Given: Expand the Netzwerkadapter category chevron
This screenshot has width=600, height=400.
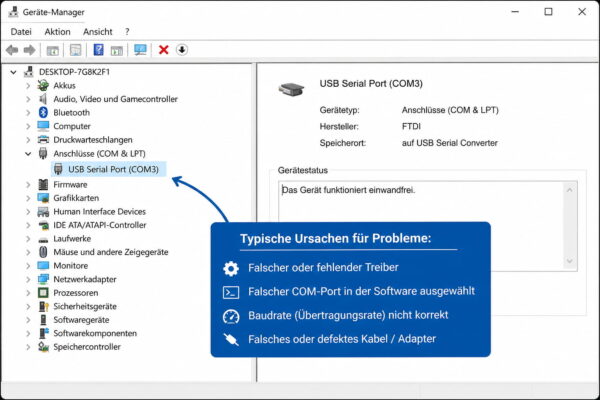Looking at the screenshot, I should click(28, 279).
